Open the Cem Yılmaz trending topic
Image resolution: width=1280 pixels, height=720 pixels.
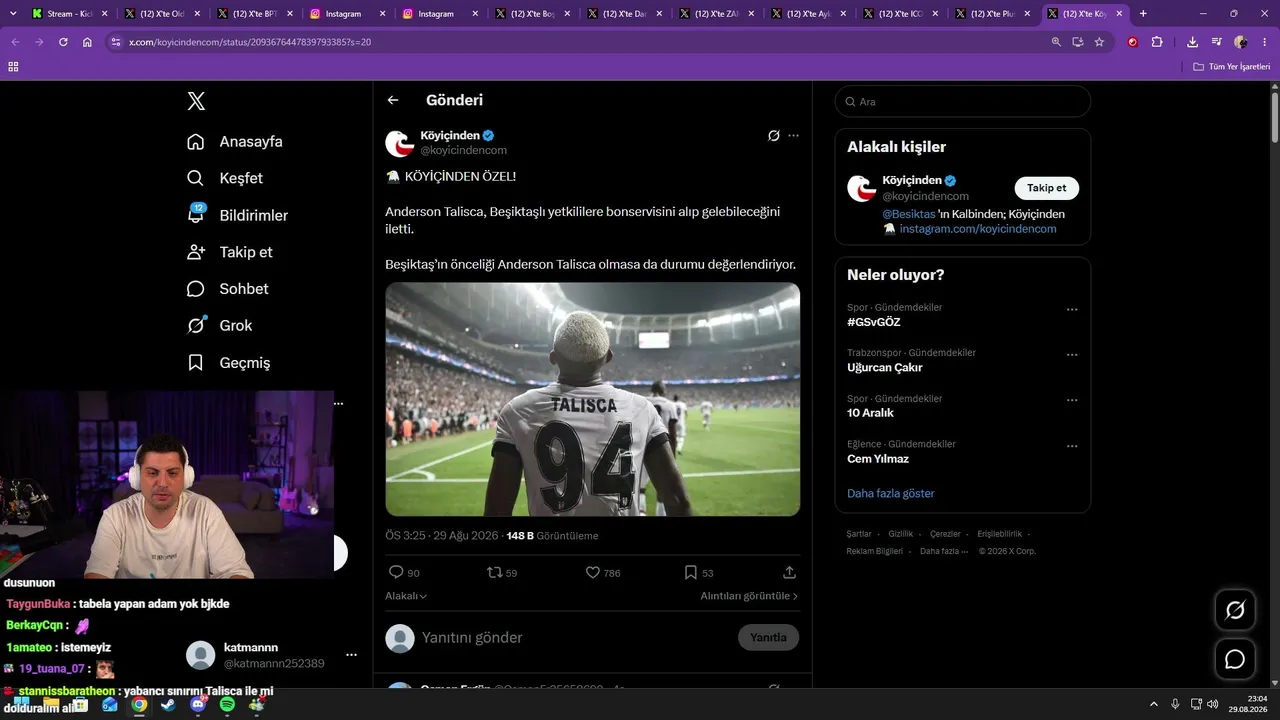(878, 459)
